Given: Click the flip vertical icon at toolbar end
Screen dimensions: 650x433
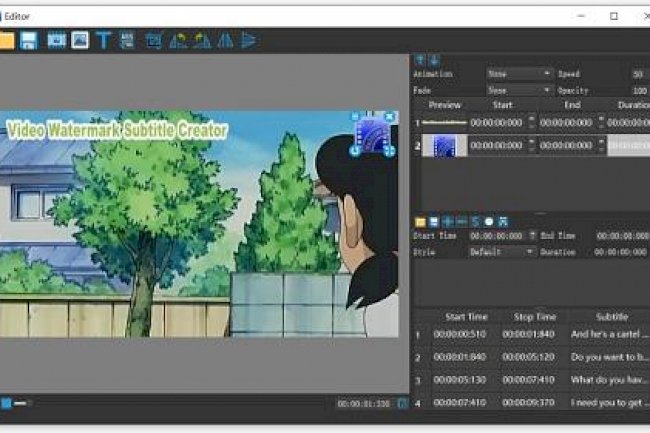Looking at the screenshot, I should tap(249, 41).
